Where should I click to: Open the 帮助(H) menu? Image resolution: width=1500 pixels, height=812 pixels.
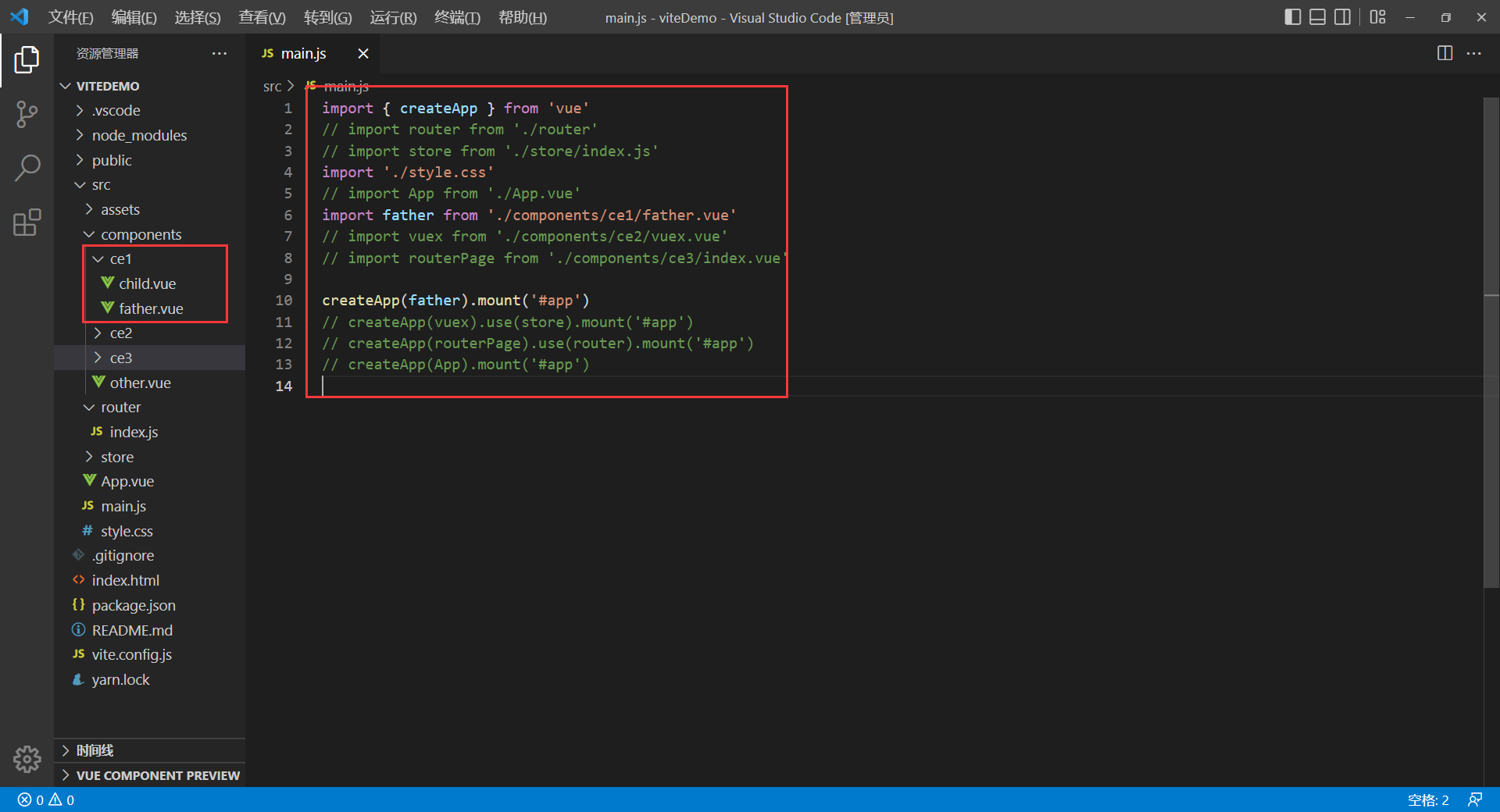[x=523, y=17]
